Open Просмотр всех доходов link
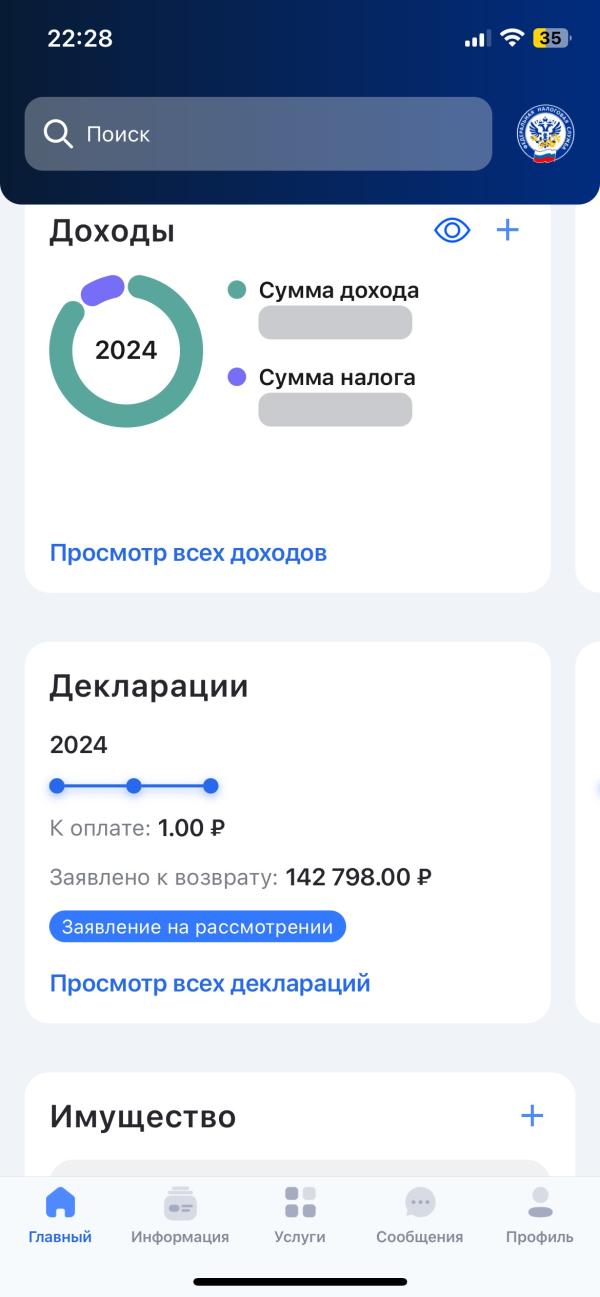600x1297 pixels. coord(188,553)
